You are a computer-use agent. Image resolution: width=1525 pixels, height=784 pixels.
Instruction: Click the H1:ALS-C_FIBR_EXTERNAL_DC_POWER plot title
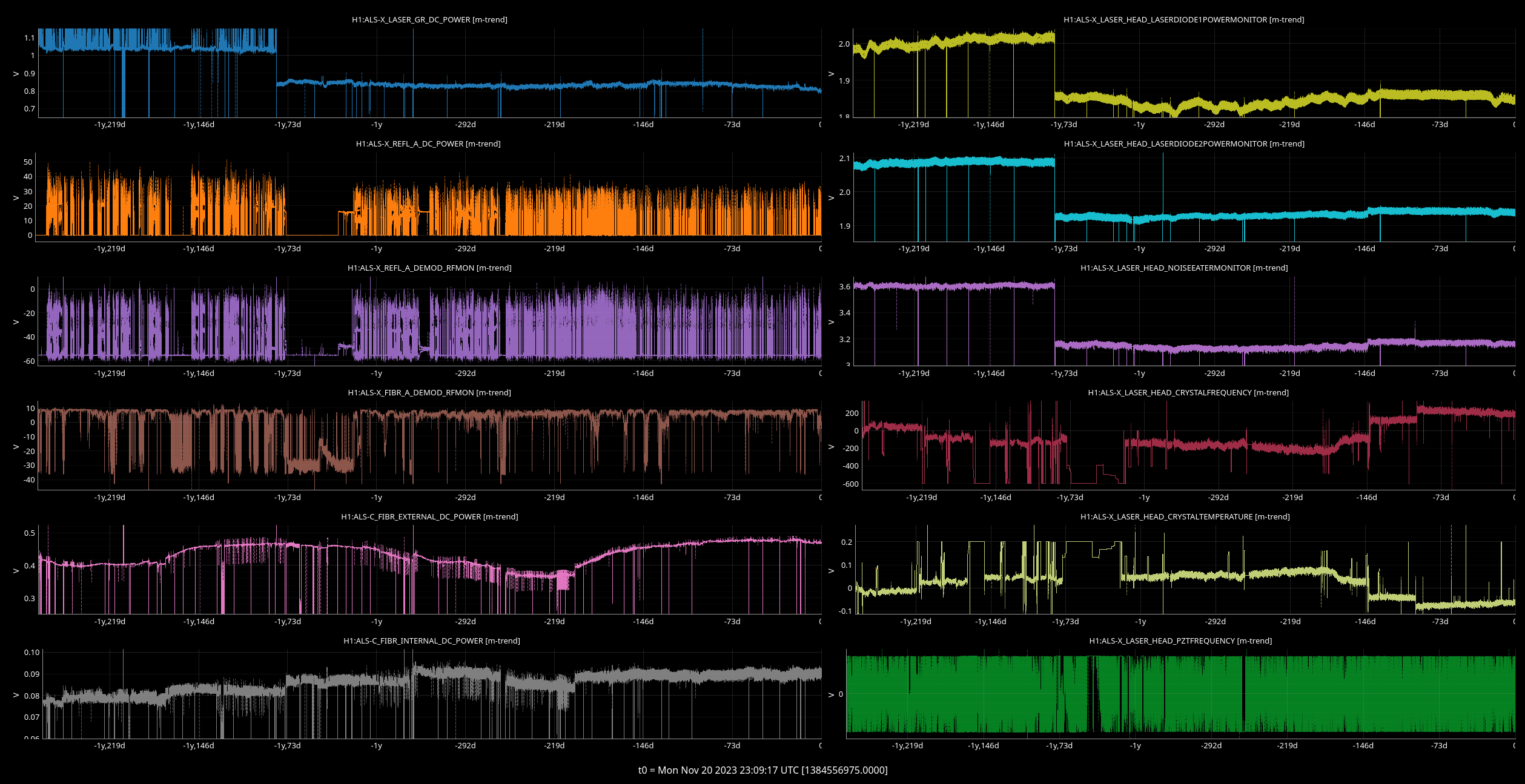429,517
